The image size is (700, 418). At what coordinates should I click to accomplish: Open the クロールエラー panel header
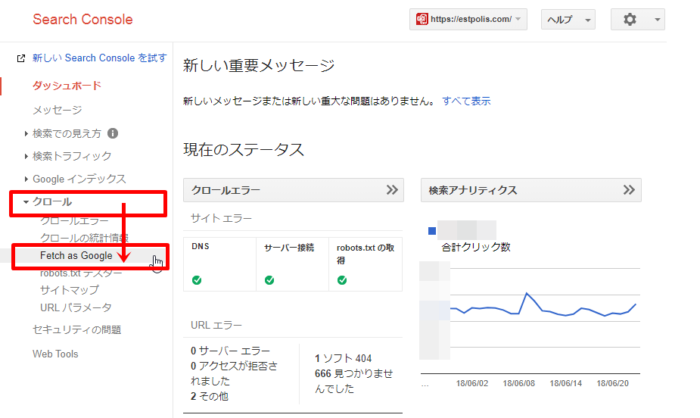(x=293, y=190)
